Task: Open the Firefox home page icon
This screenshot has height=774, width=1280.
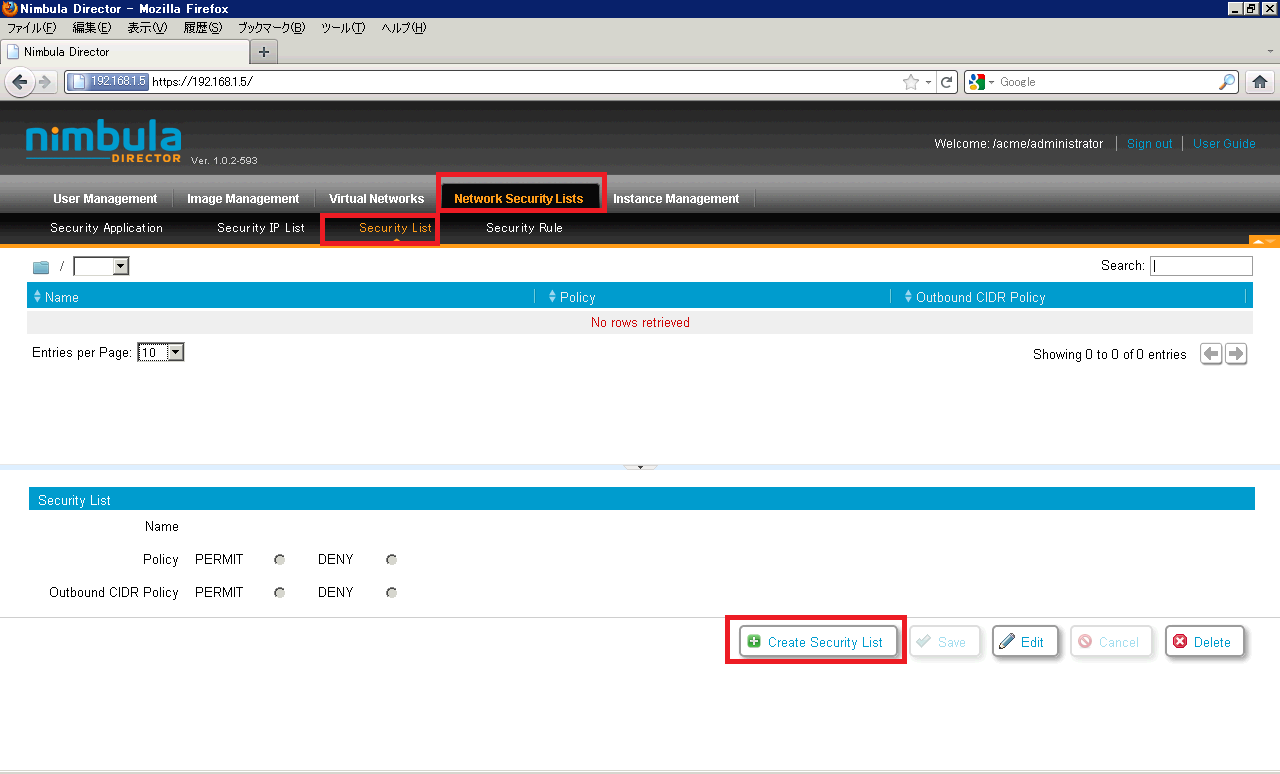Action: tap(1260, 82)
